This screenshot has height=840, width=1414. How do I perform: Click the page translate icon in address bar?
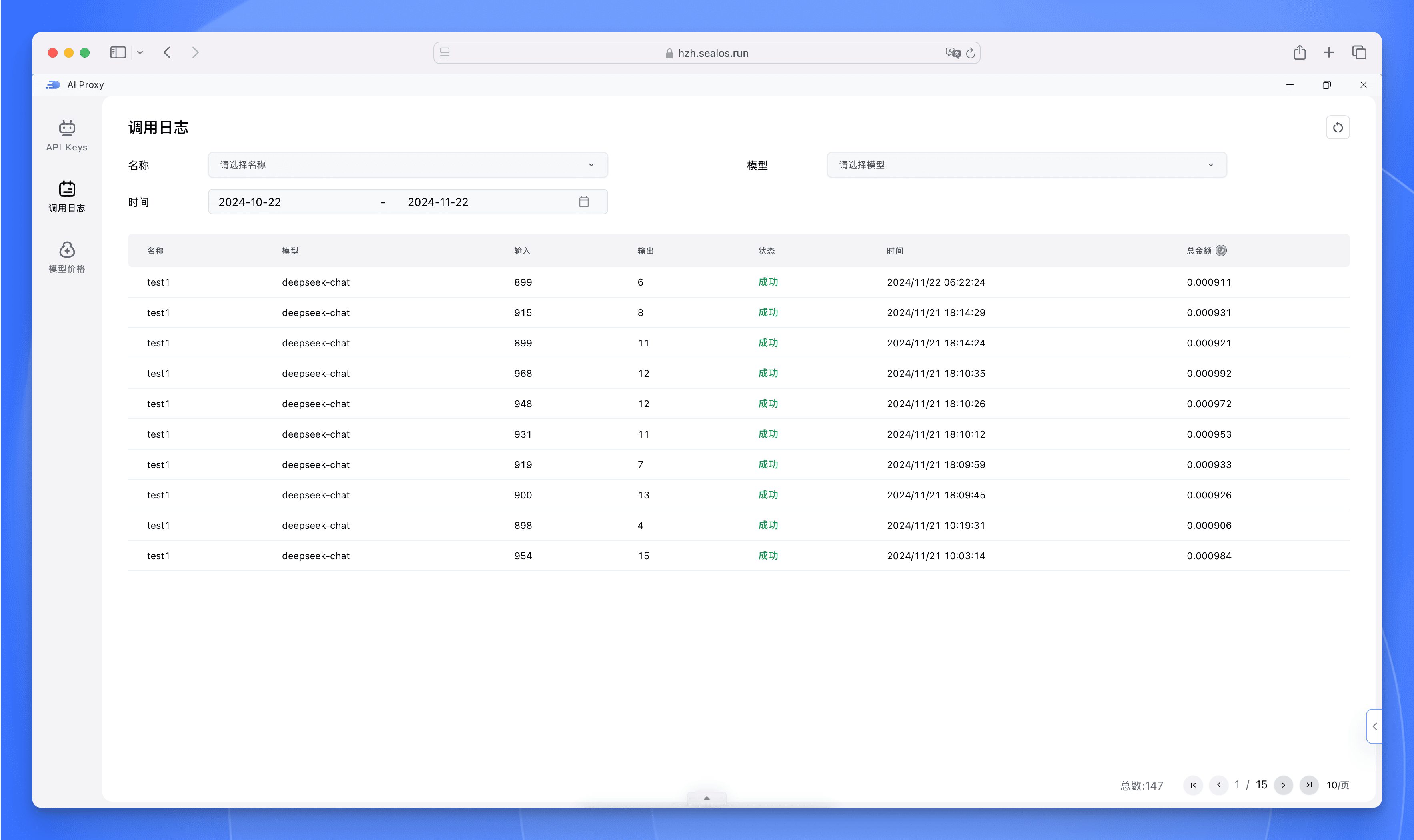(x=952, y=53)
